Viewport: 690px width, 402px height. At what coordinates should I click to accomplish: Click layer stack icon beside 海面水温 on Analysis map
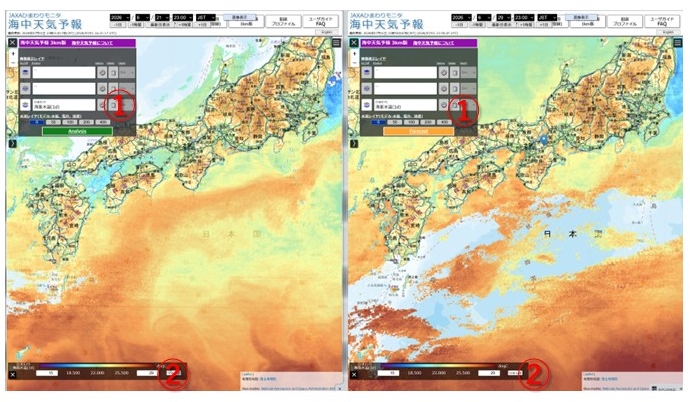tap(26, 105)
